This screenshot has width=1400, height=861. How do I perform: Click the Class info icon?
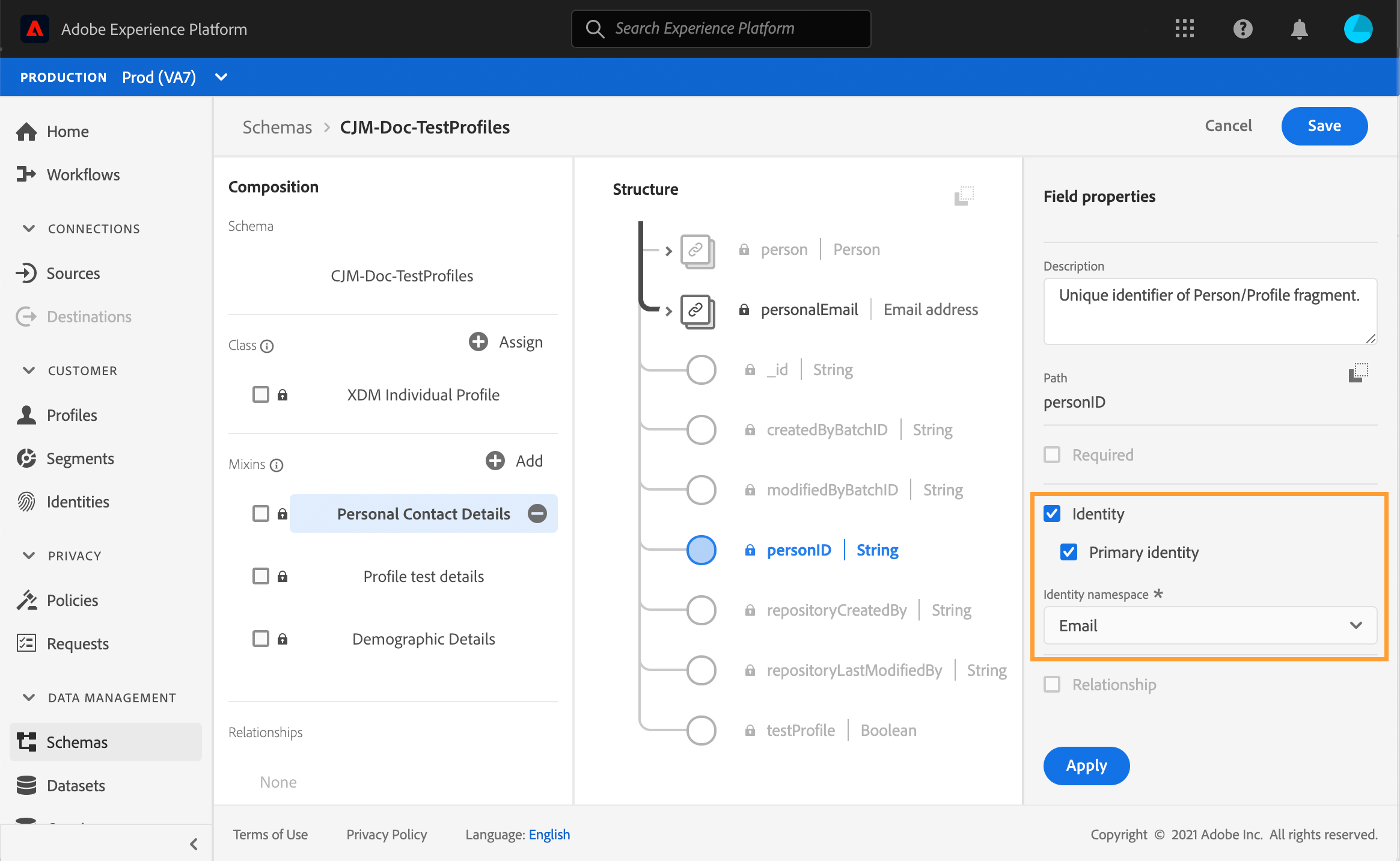tap(267, 346)
